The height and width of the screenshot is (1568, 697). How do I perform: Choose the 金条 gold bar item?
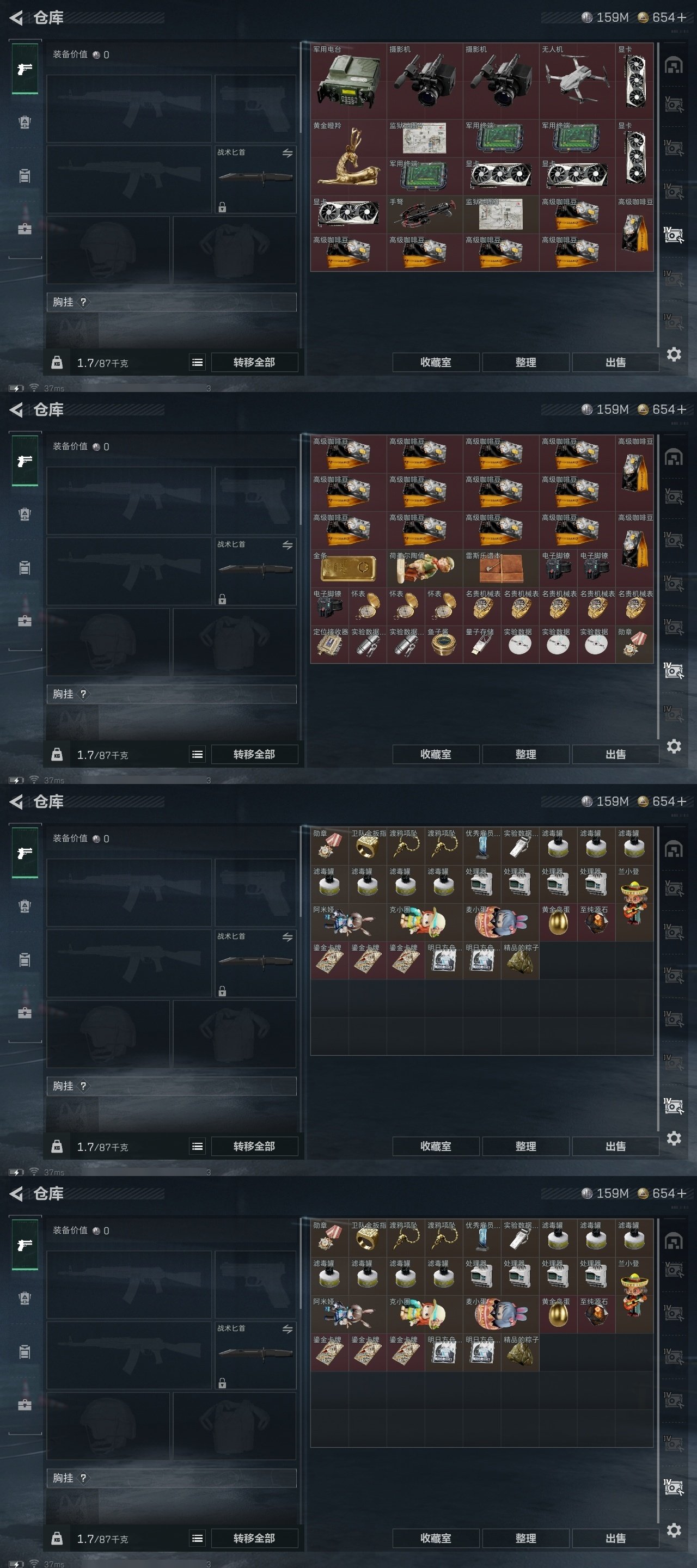348,568
